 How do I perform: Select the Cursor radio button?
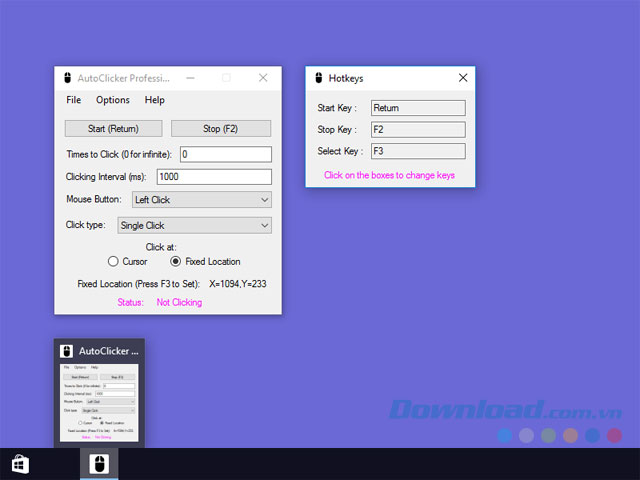pyautogui.click(x=113, y=261)
